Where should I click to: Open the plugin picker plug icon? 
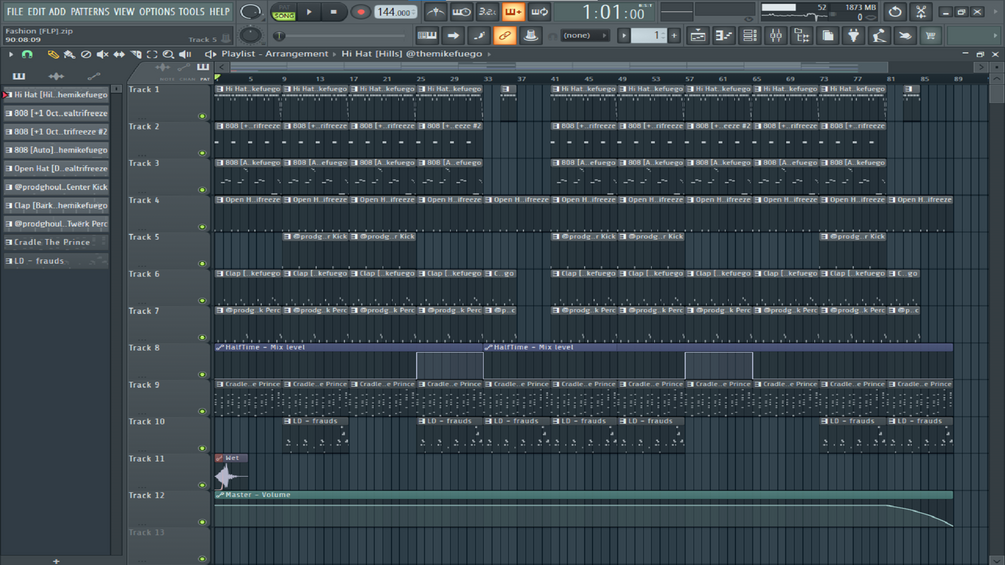[x=853, y=36]
